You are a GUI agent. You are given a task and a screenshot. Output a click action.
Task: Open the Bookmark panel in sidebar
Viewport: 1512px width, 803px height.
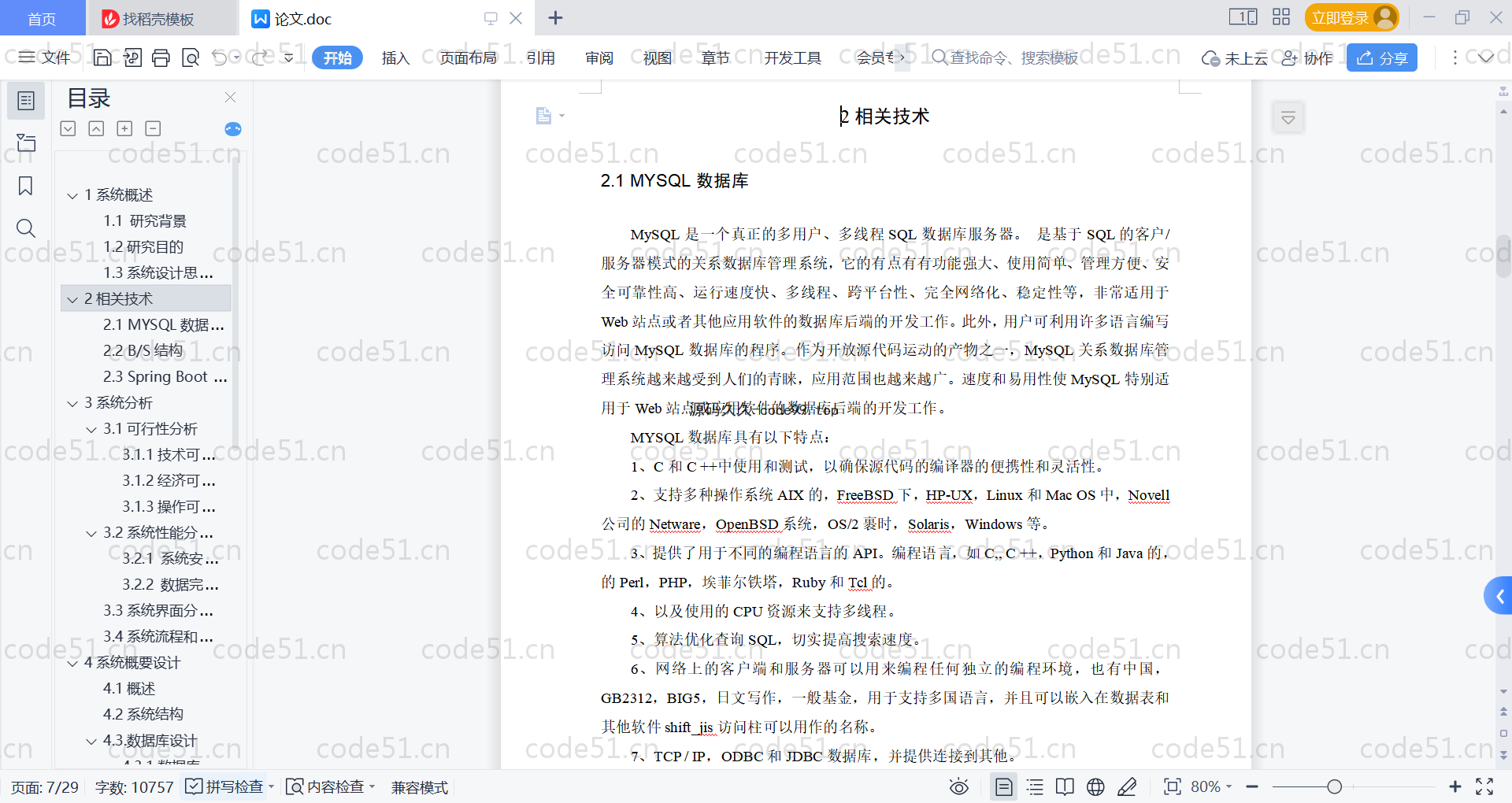(x=26, y=187)
